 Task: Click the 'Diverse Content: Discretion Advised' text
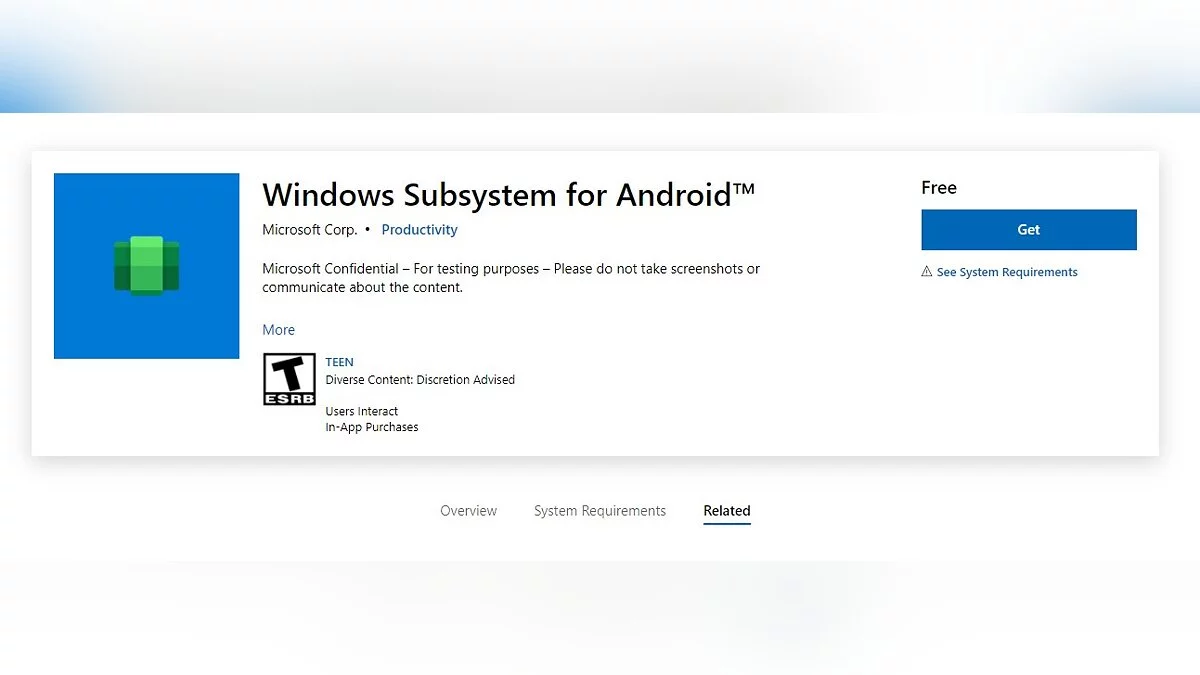point(420,380)
